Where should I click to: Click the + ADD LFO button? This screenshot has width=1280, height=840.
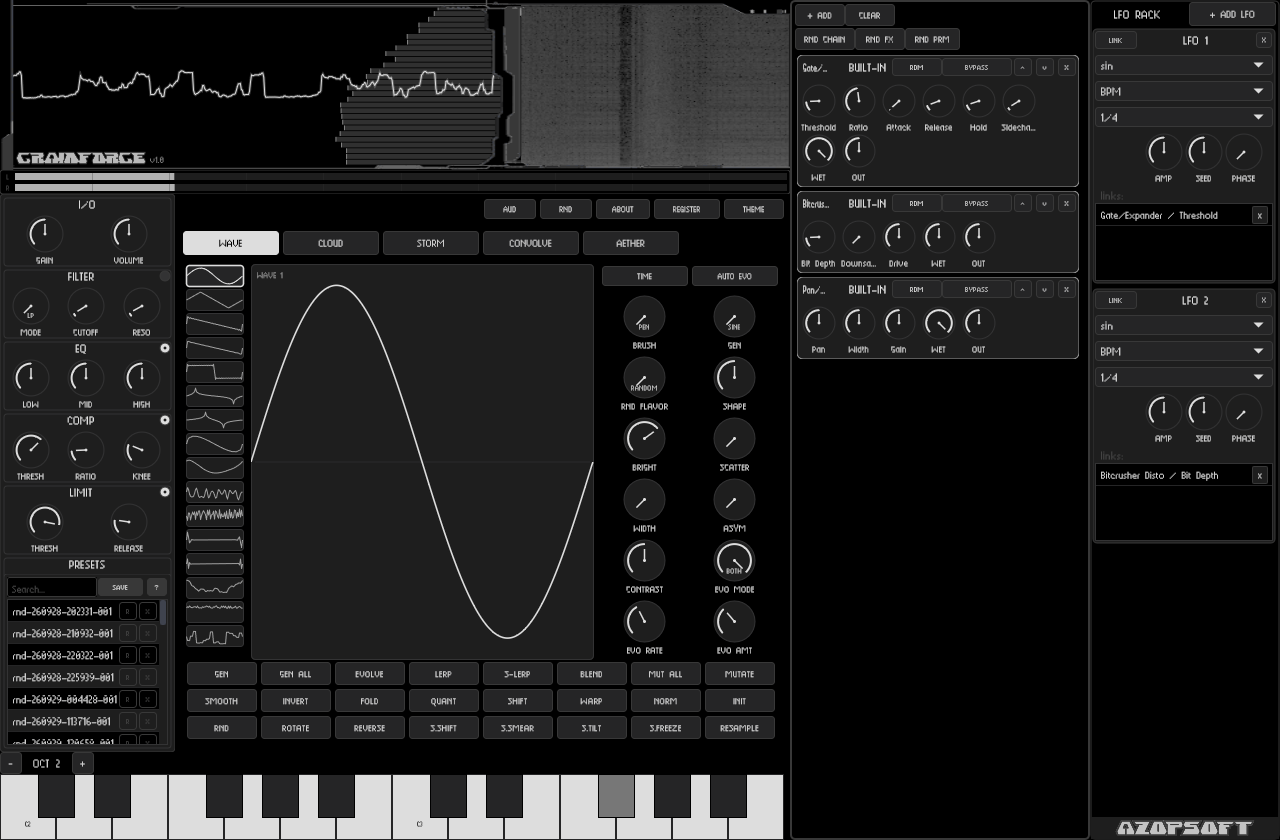pos(1232,15)
